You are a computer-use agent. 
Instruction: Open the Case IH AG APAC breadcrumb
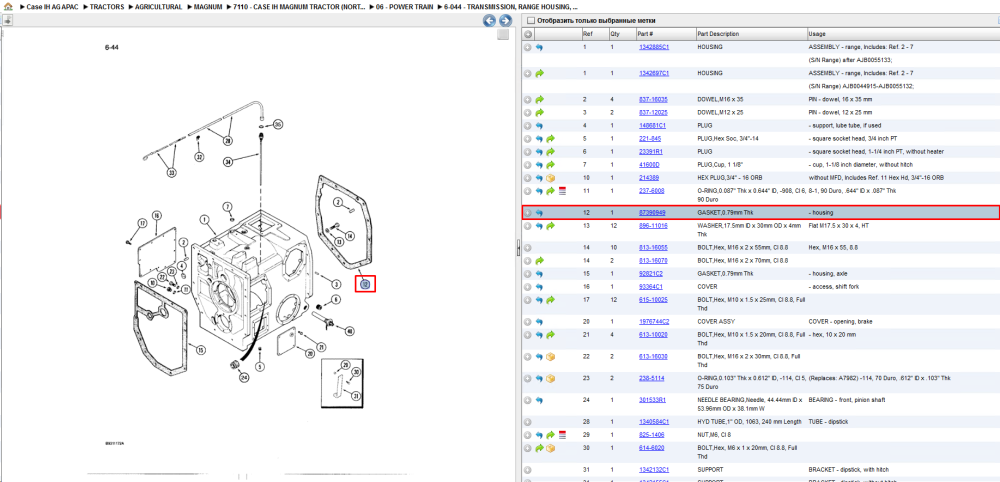pyautogui.click(x=52, y=6)
